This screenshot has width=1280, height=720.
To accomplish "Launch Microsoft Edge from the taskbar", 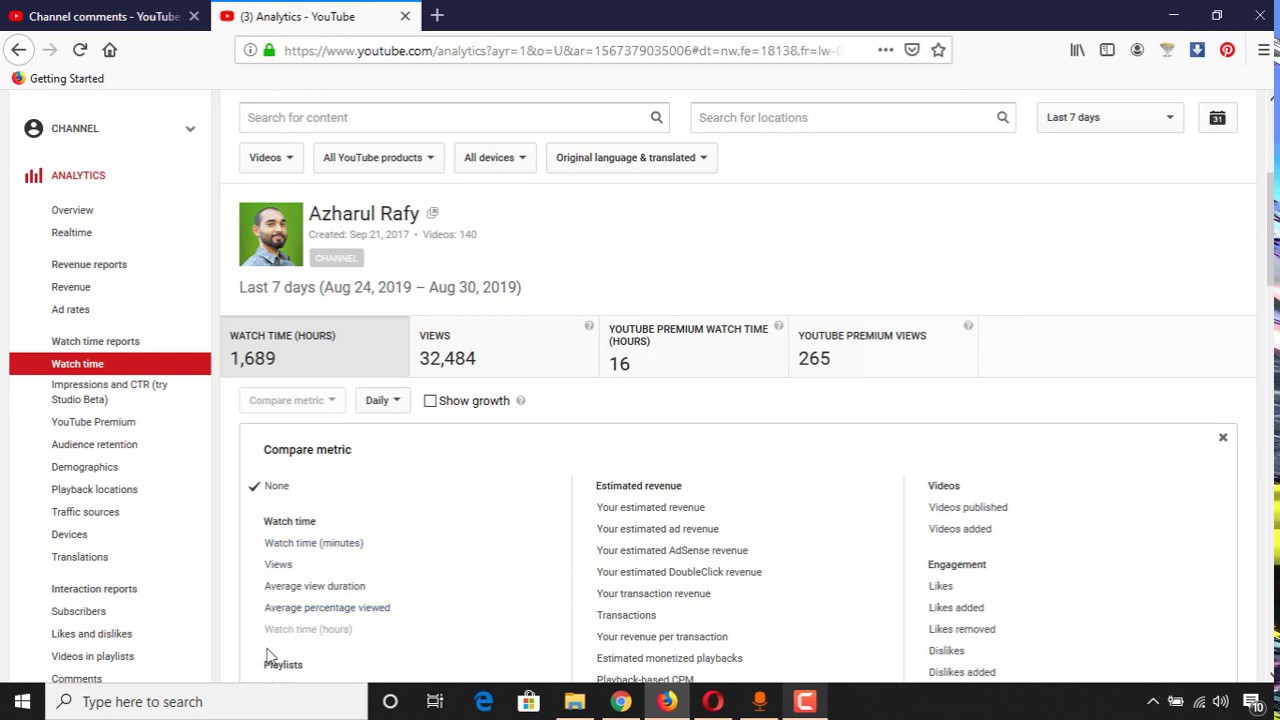I will click(483, 701).
